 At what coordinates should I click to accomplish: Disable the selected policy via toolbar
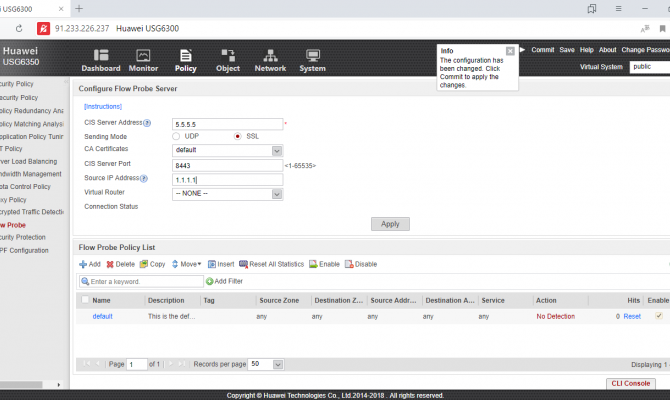(x=361, y=264)
